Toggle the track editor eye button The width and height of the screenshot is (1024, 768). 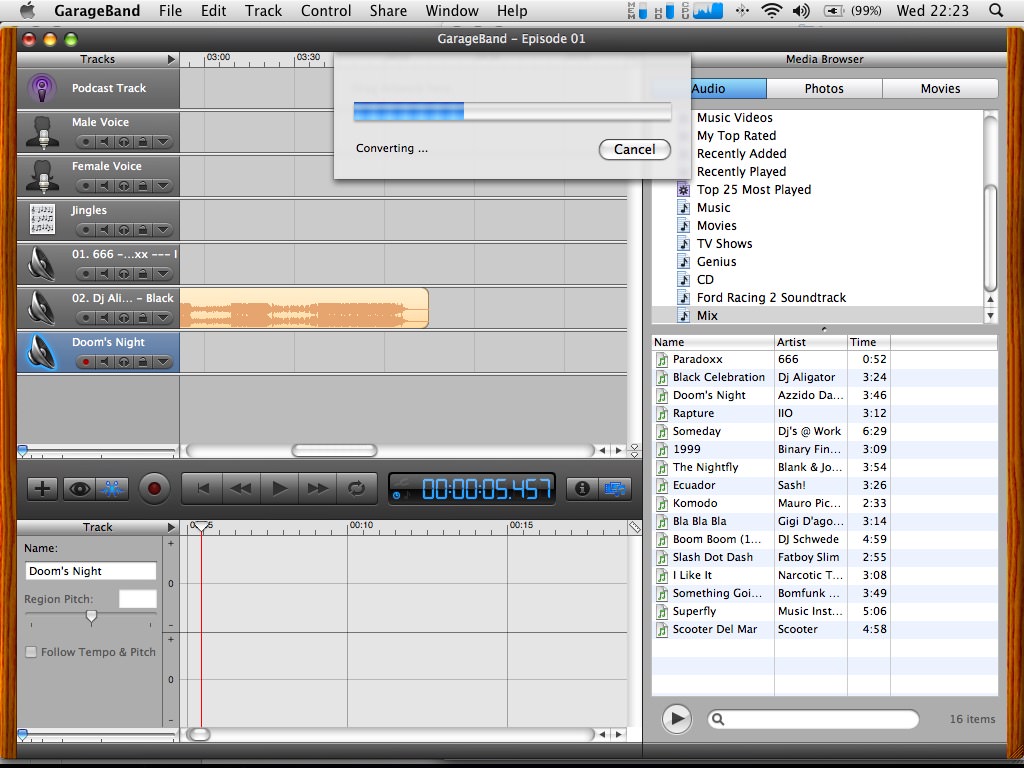click(80, 488)
